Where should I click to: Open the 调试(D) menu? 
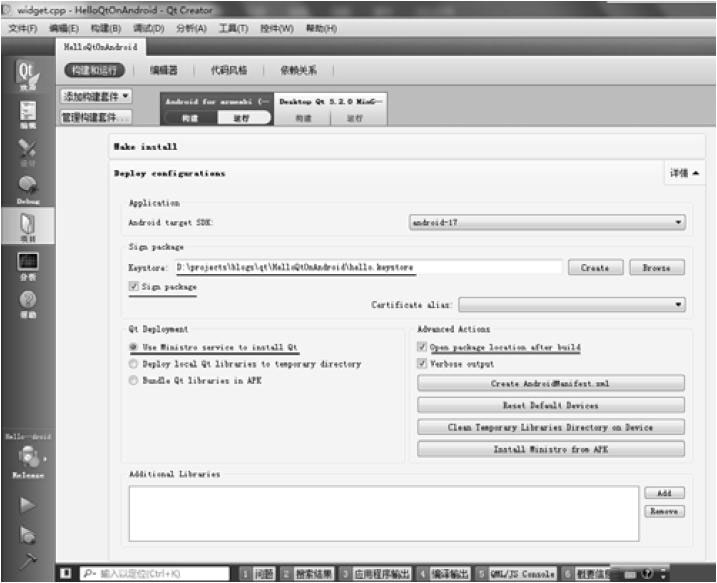coord(149,28)
